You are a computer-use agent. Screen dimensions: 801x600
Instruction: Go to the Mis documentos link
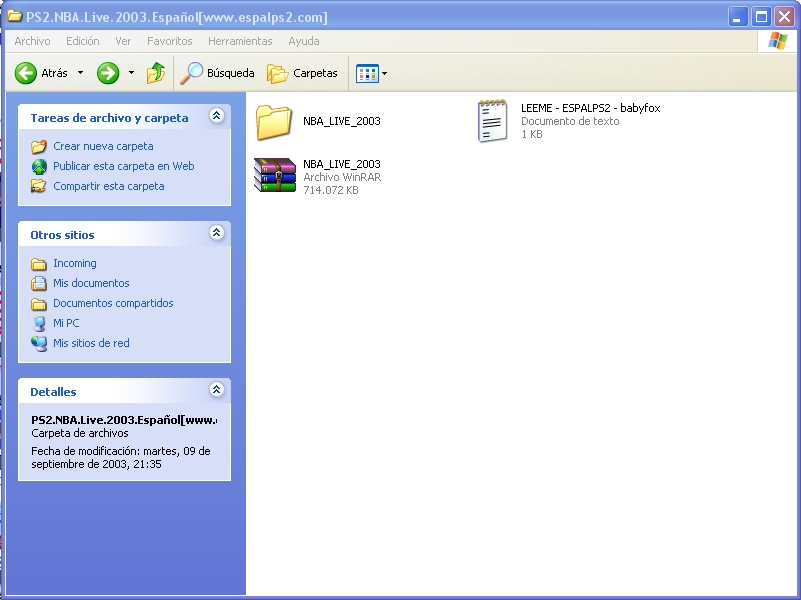point(91,283)
